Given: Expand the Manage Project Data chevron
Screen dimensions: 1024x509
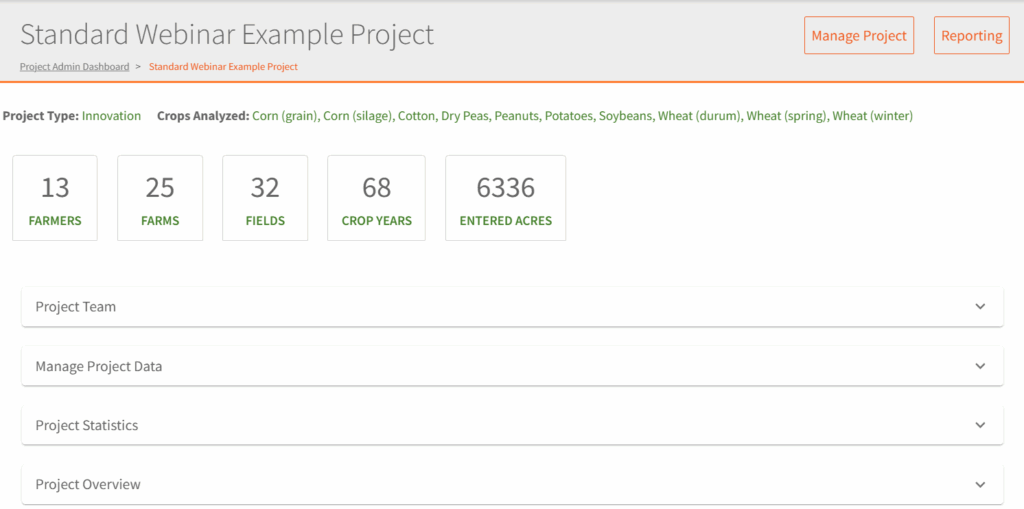Looking at the screenshot, I should (x=980, y=366).
